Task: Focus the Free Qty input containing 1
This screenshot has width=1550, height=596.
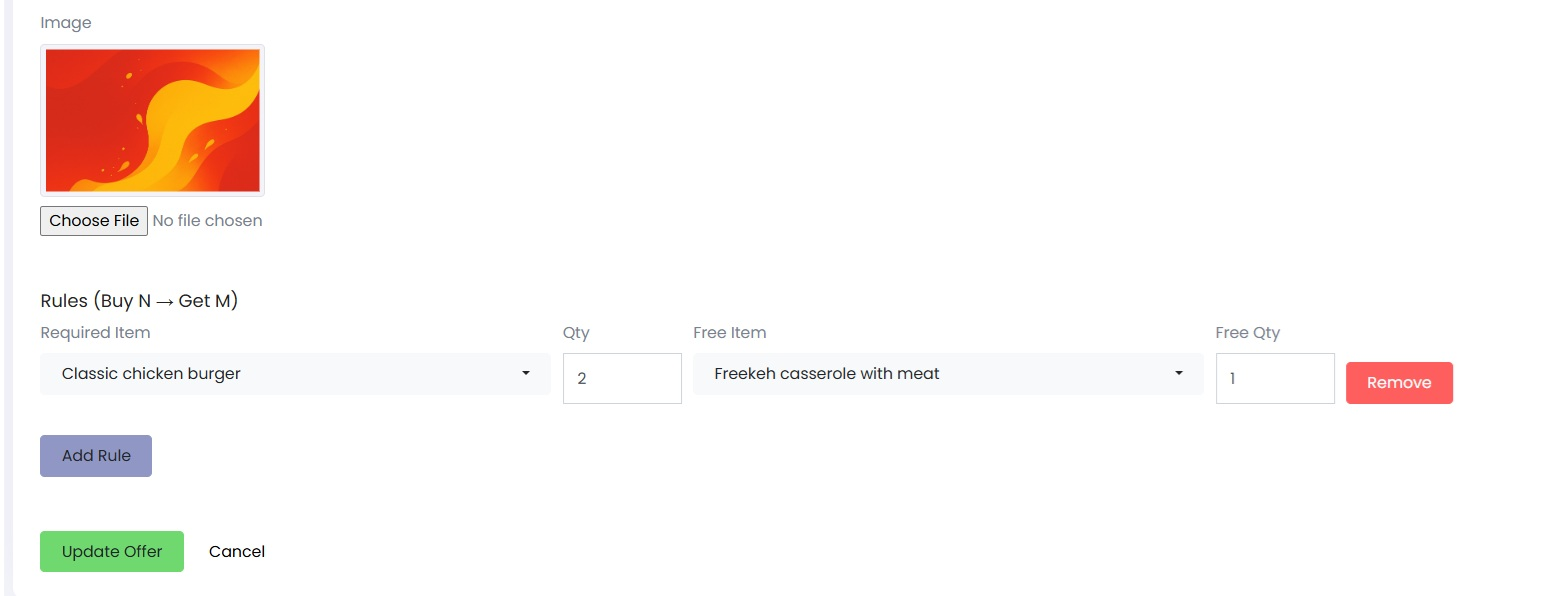Action: [x=1275, y=379]
